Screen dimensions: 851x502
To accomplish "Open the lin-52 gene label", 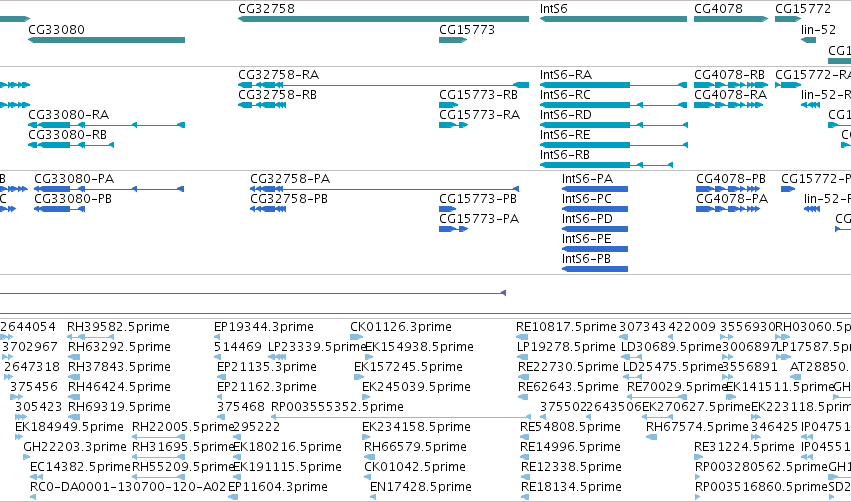I will click(x=818, y=30).
